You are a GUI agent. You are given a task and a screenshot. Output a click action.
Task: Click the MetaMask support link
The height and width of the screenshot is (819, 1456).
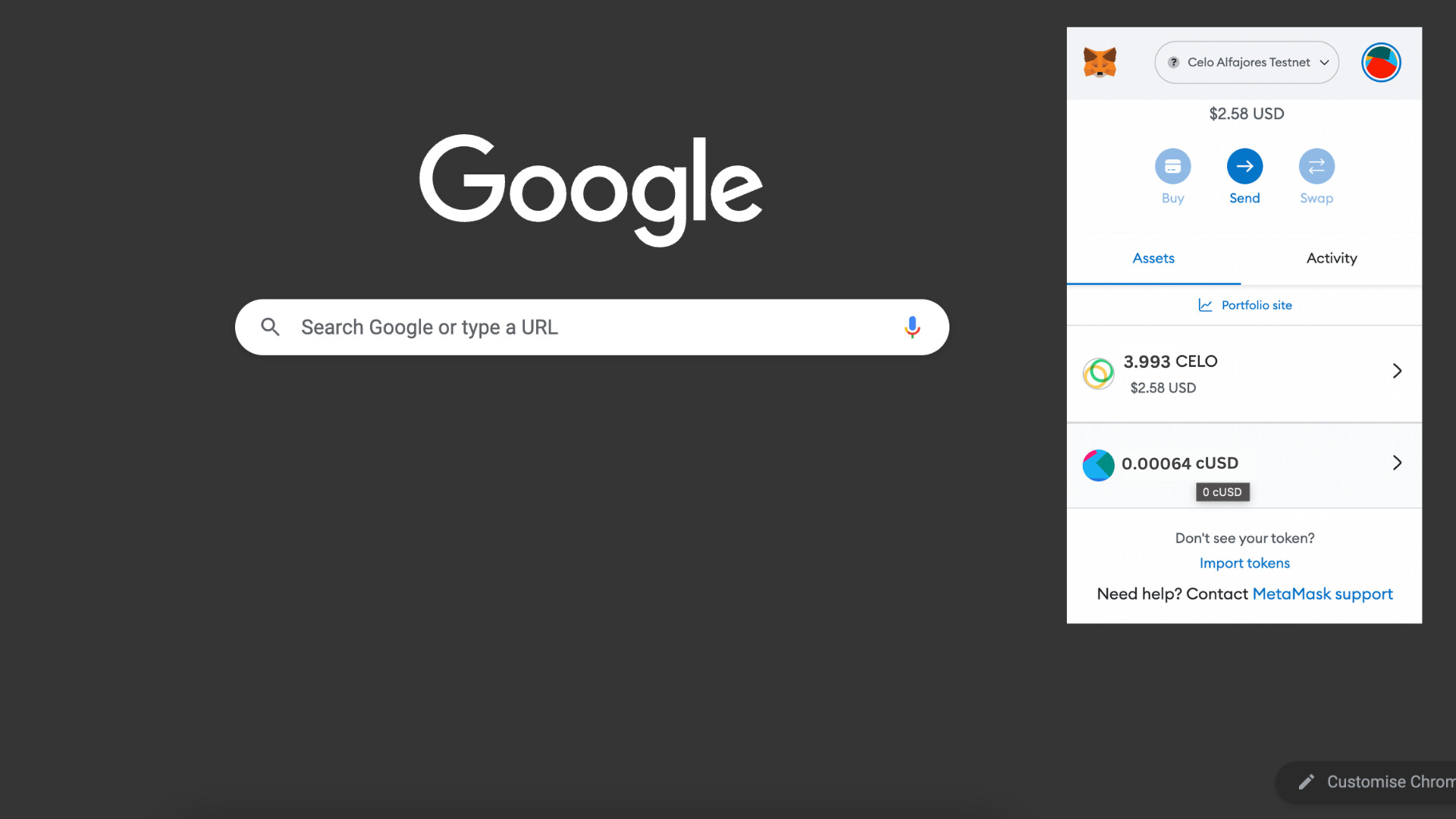click(x=1322, y=594)
